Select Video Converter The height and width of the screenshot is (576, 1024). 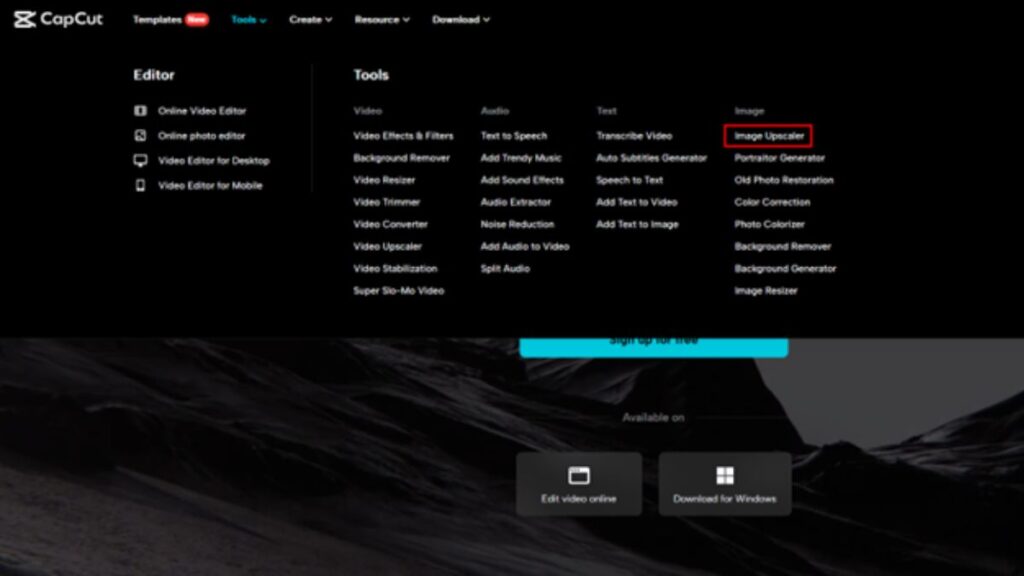click(391, 224)
